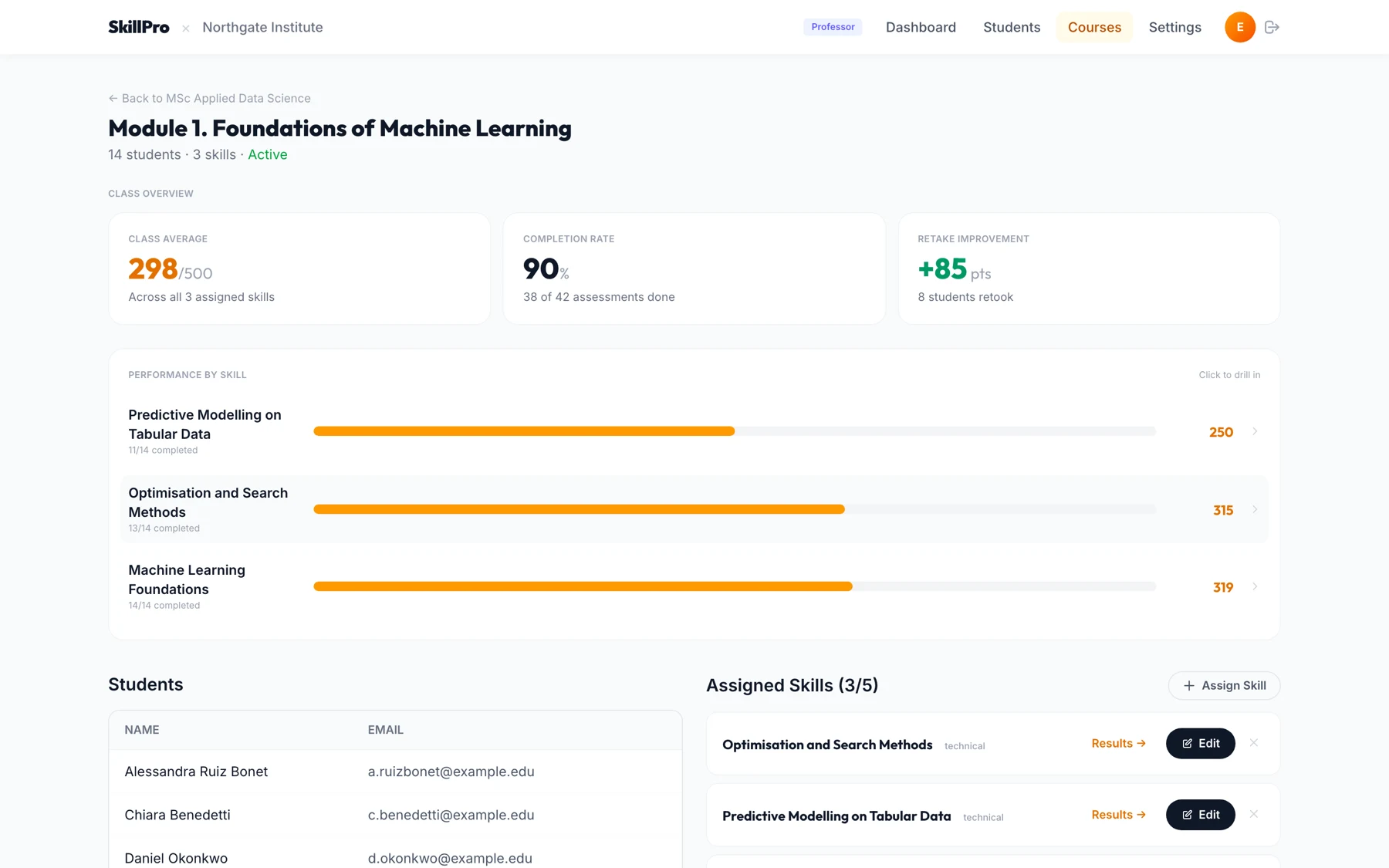This screenshot has width=1389, height=868.
Task: Click email d.okonkwo@example.edu
Action: point(450,858)
